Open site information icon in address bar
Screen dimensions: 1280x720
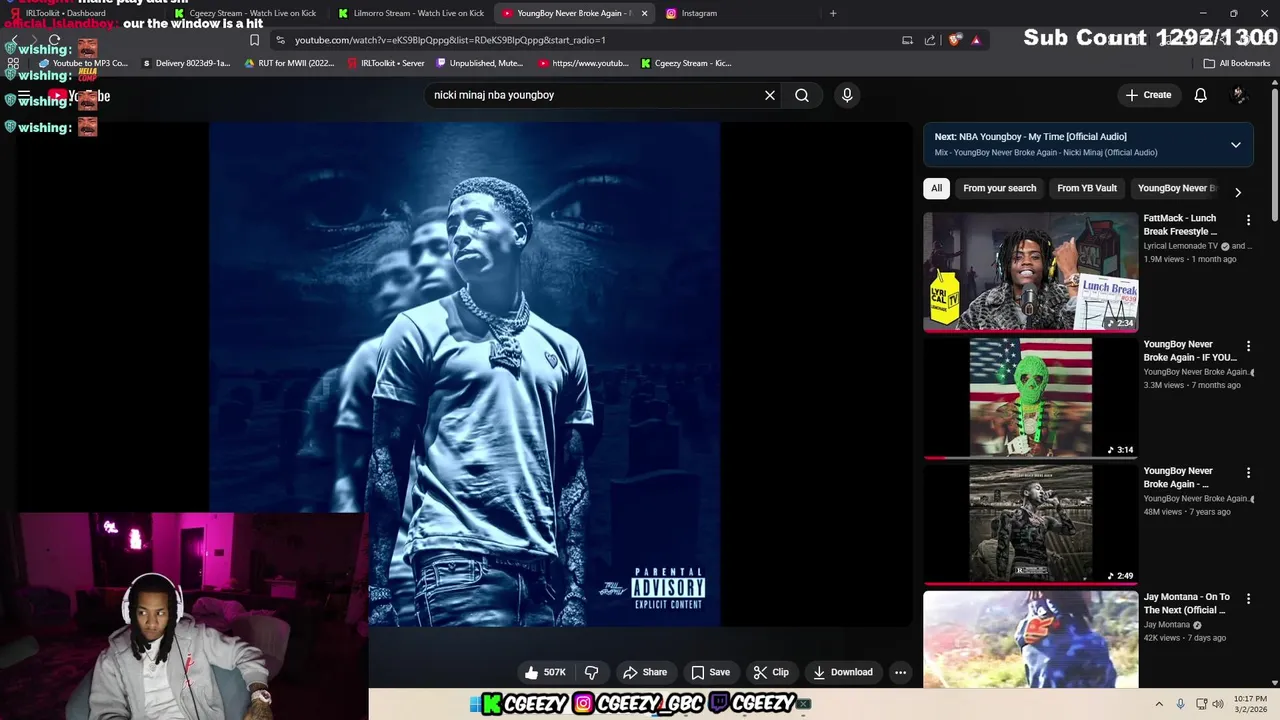pyautogui.click(x=280, y=40)
